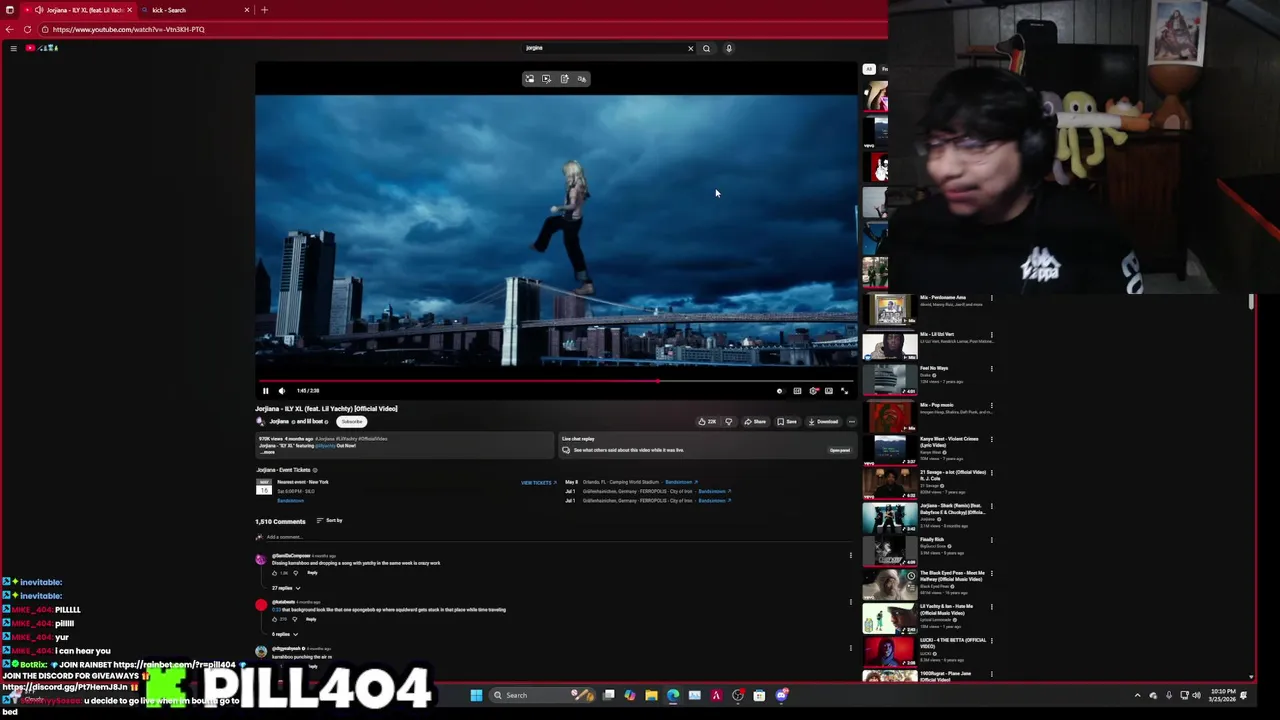This screenshot has height=720, width=1280.
Task: Open the Sort by comments dropdown
Action: (x=330, y=520)
